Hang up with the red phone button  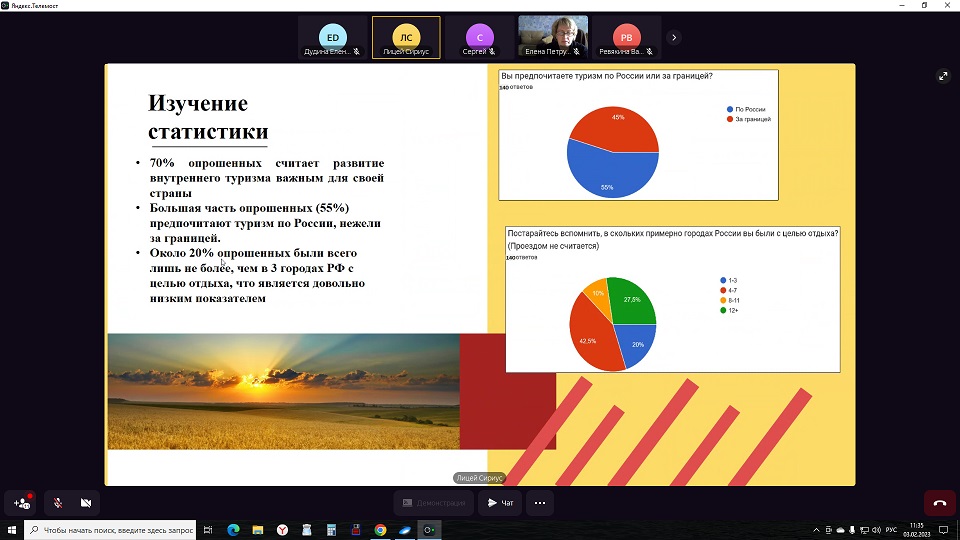939,503
